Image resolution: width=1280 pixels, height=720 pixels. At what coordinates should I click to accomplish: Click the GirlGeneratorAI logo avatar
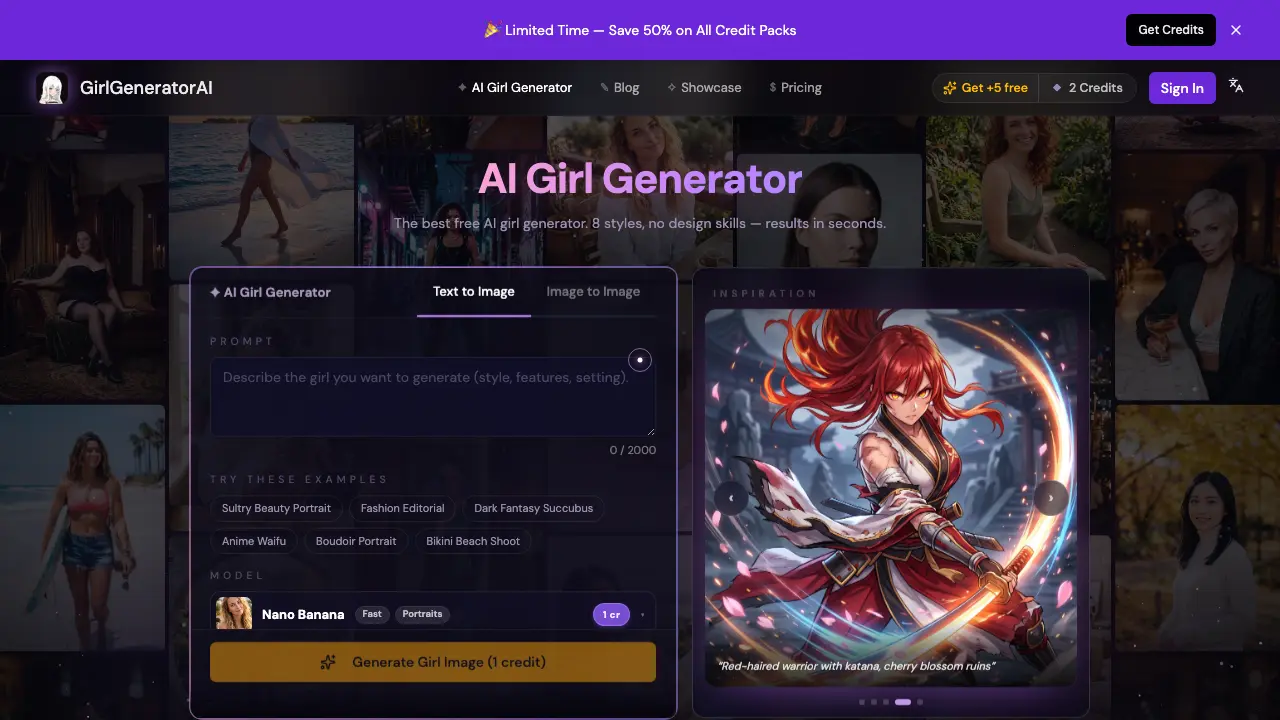point(51,88)
